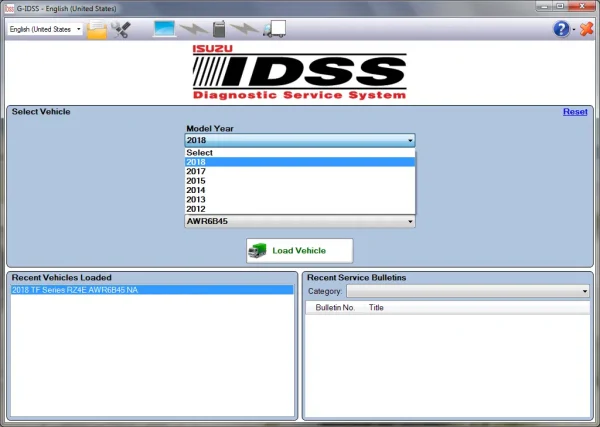
Task: Select 2018 in the year list
Action: (300, 162)
